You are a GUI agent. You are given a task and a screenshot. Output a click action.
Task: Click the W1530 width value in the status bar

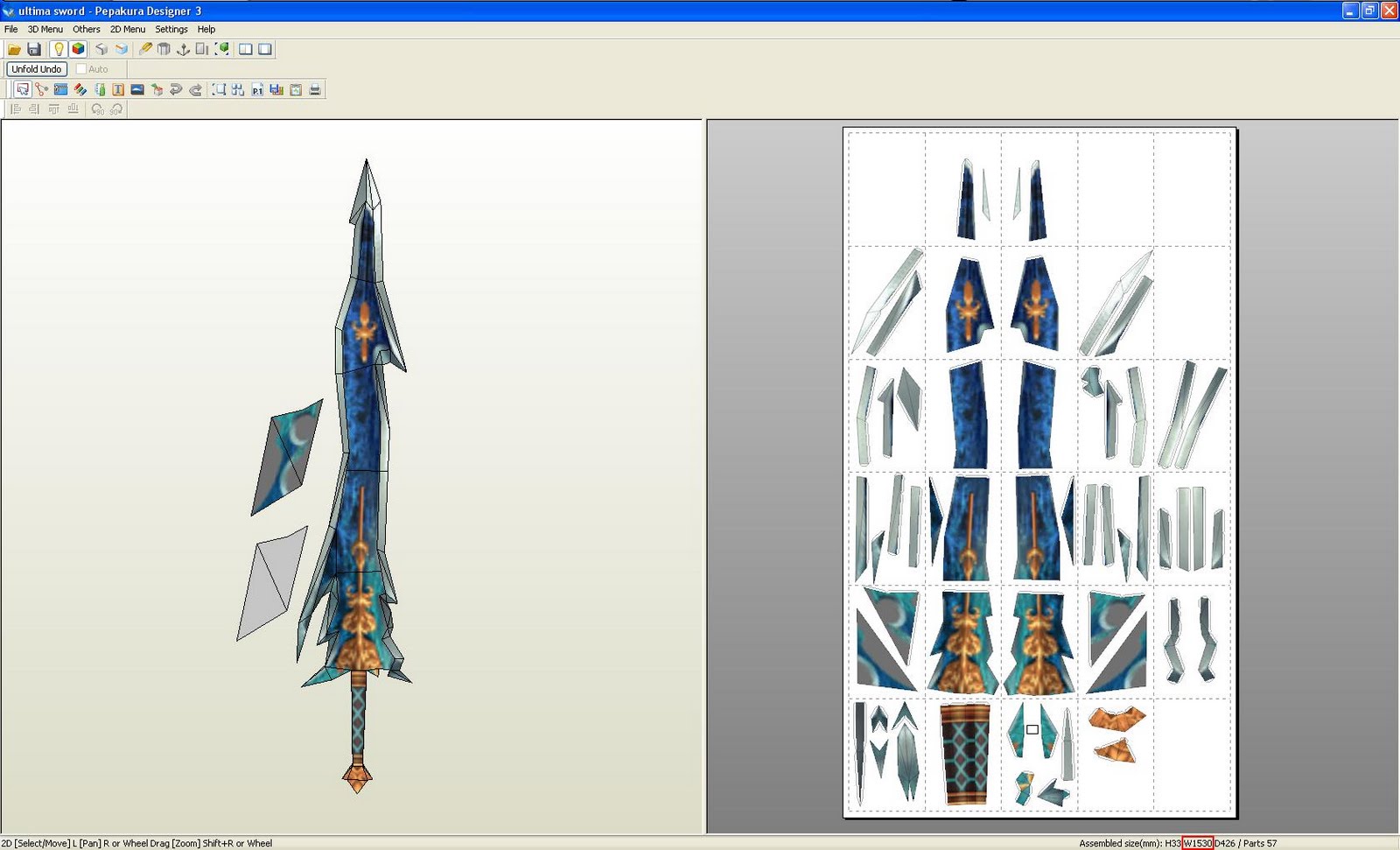point(1197,843)
